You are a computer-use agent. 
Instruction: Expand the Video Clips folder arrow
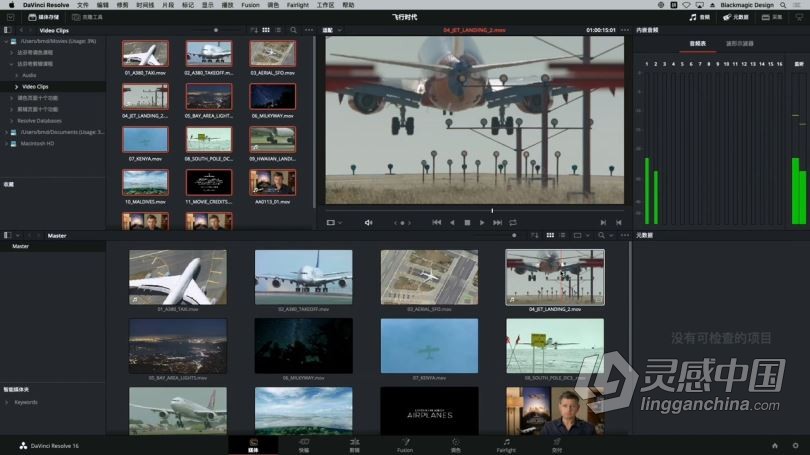tap(17, 87)
